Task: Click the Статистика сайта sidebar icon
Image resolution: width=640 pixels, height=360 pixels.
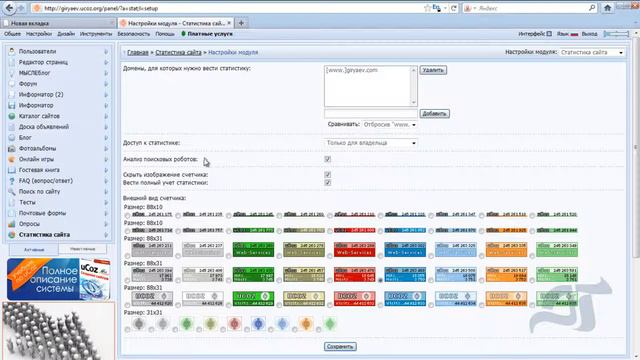Action: coord(12,235)
